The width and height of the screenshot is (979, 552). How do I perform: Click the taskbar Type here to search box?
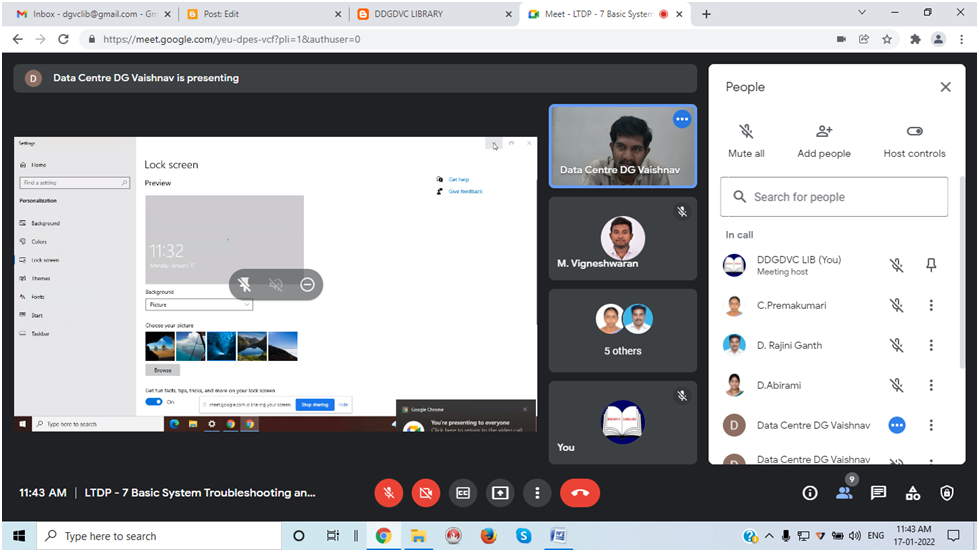[x=159, y=536]
